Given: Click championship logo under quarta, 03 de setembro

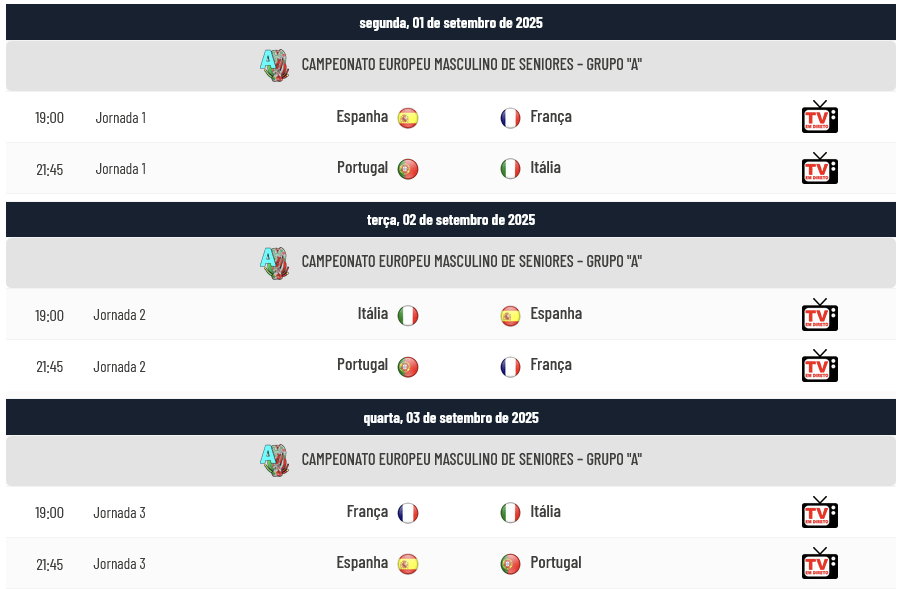Looking at the screenshot, I should coord(275,460).
